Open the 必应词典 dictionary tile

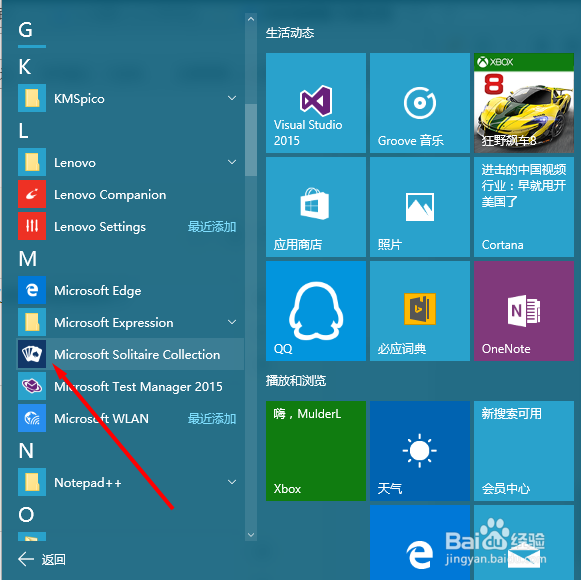(420, 311)
